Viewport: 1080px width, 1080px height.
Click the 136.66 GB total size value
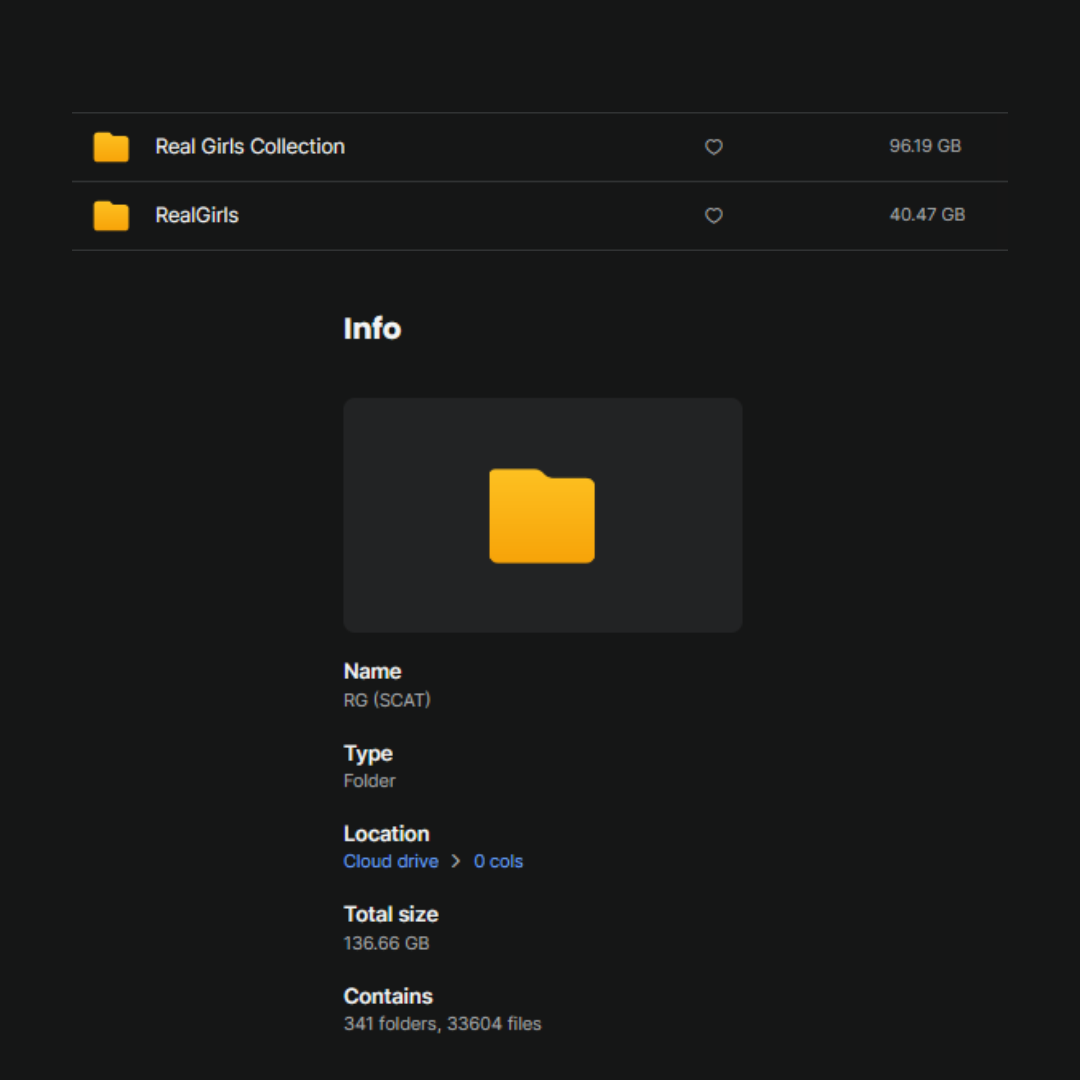click(386, 943)
